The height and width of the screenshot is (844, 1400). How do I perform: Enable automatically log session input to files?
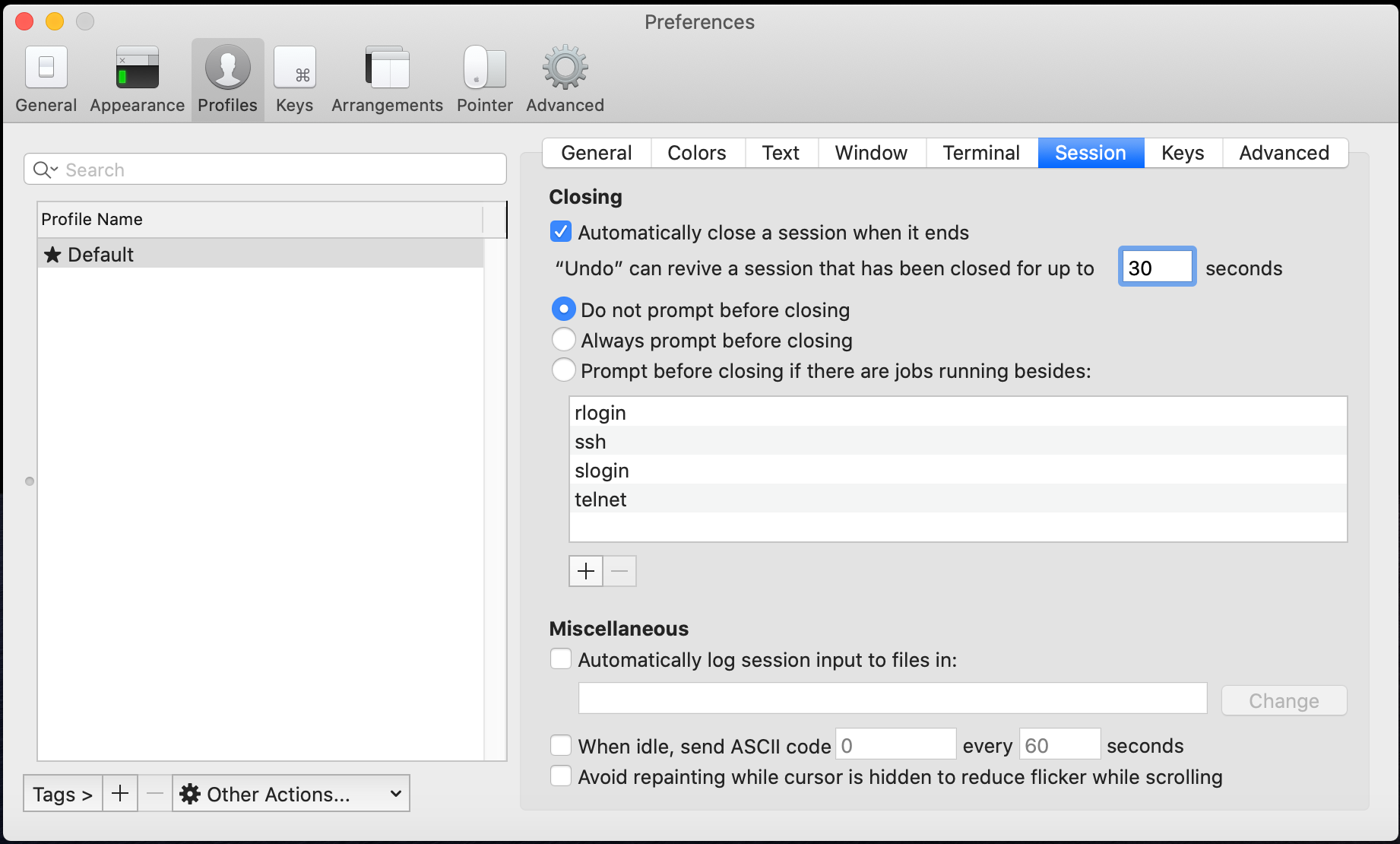(x=560, y=659)
